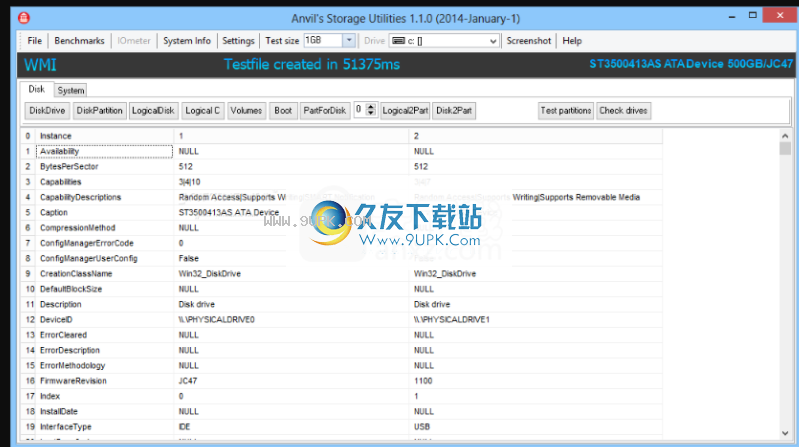Image resolution: width=799 pixels, height=447 pixels.
Task: Open the Help menu
Action: [572, 41]
